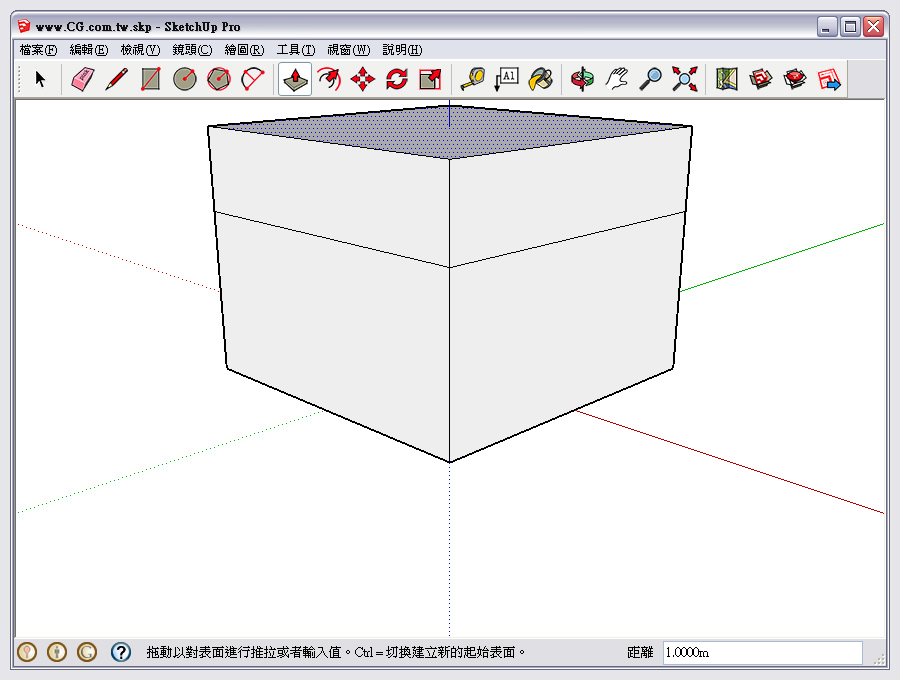The height and width of the screenshot is (680, 900).
Task: Select the Follow Me tool
Action: click(x=329, y=79)
